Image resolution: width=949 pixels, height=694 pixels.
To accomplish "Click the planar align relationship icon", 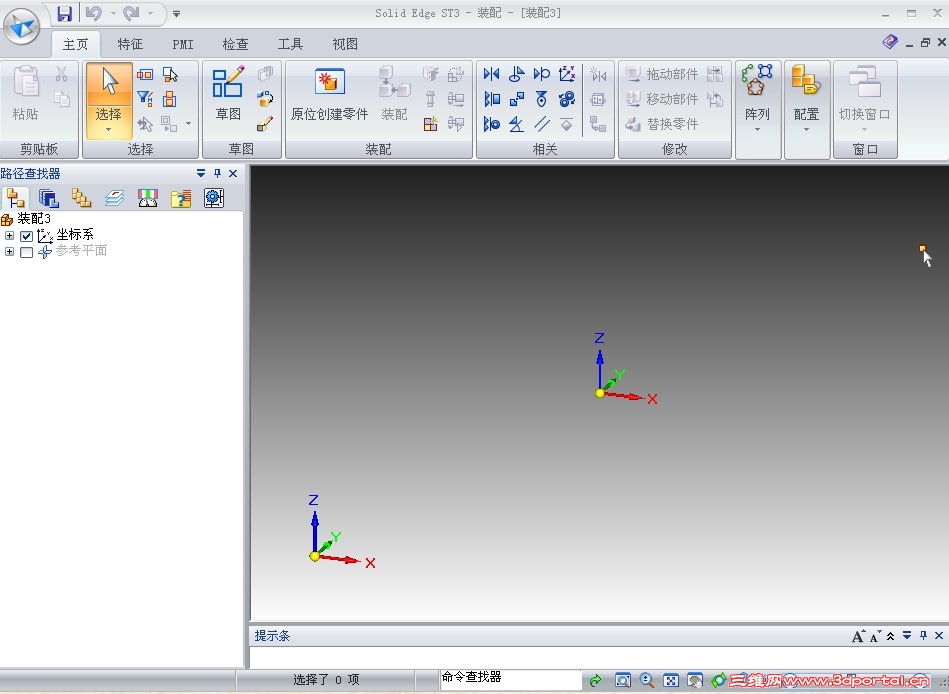I will (491, 99).
